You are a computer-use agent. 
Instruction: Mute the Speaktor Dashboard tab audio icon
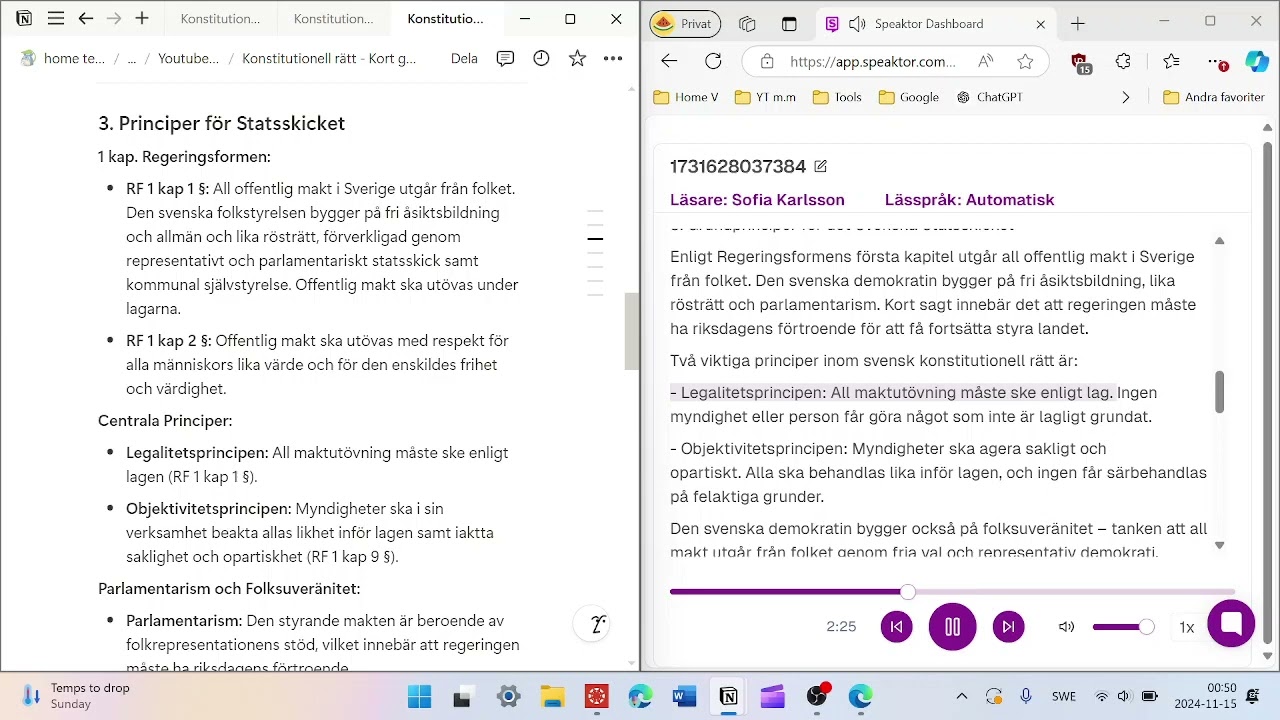click(857, 24)
